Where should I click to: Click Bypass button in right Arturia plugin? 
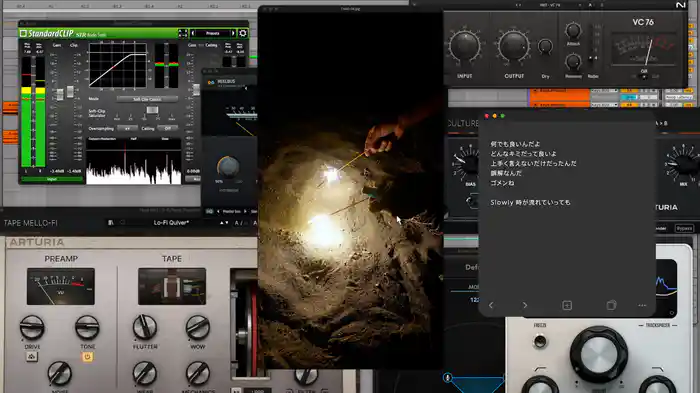(x=684, y=228)
